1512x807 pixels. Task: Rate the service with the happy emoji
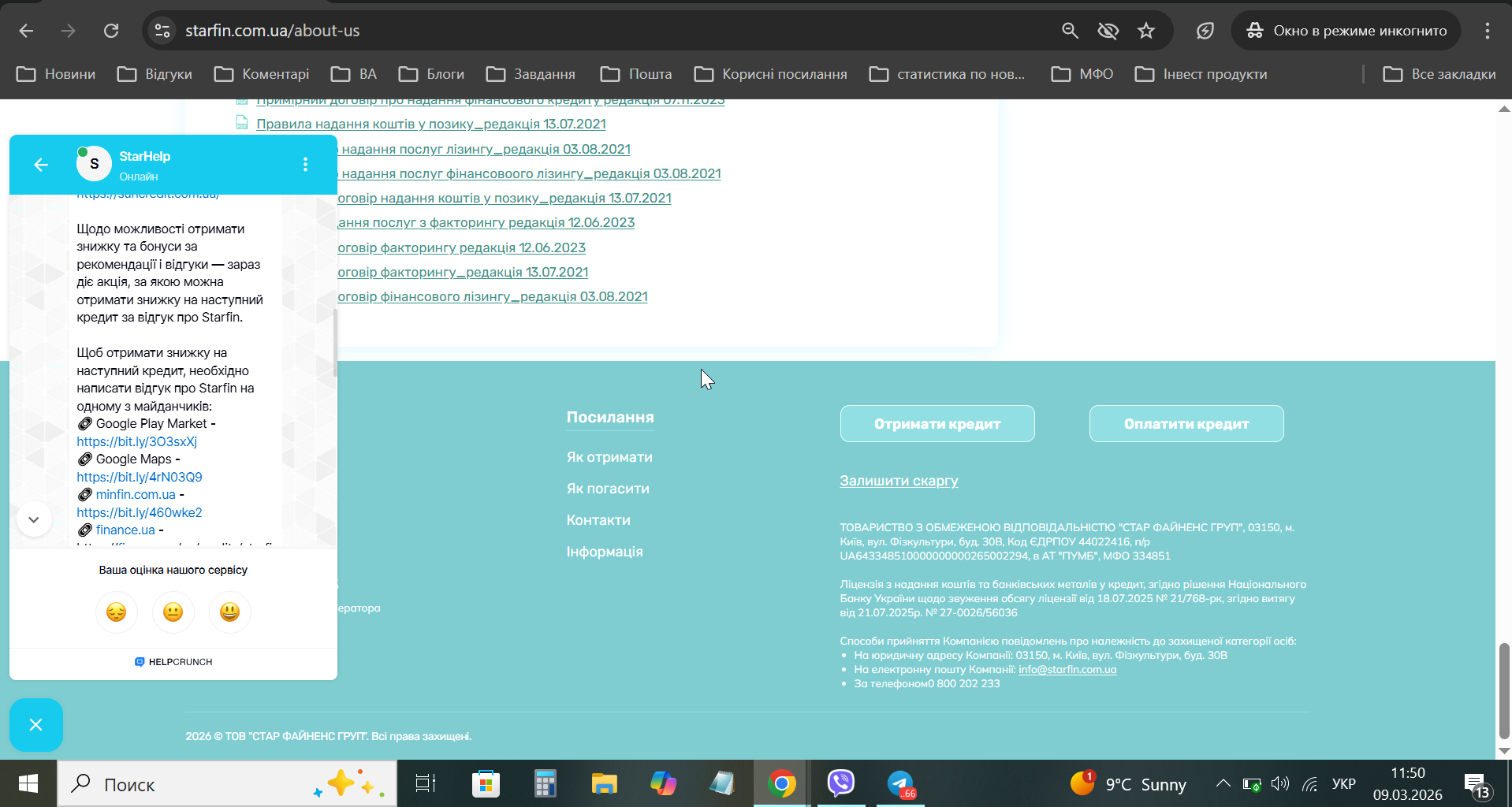pyautogui.click(x=229, y=612)
